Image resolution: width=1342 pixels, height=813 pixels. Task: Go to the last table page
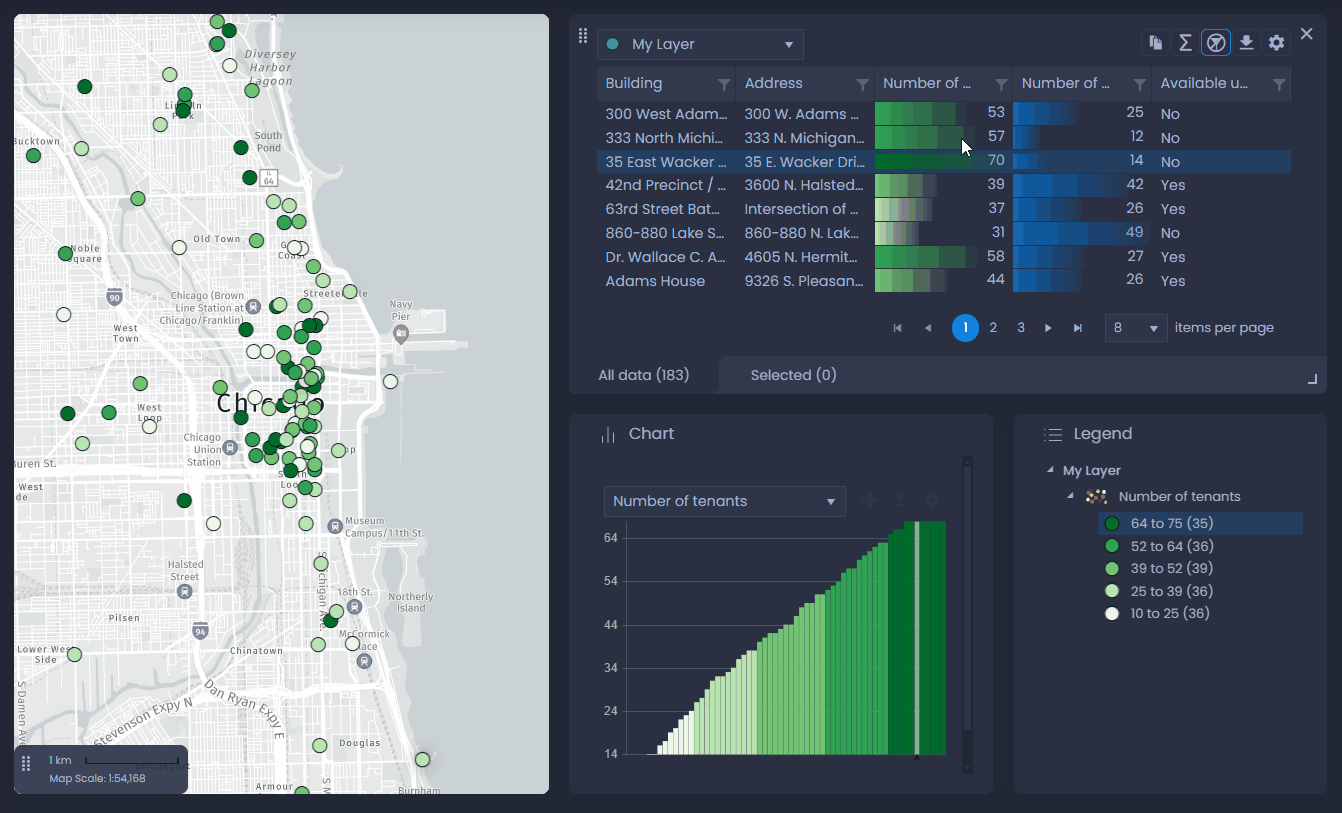point(1077,328)
